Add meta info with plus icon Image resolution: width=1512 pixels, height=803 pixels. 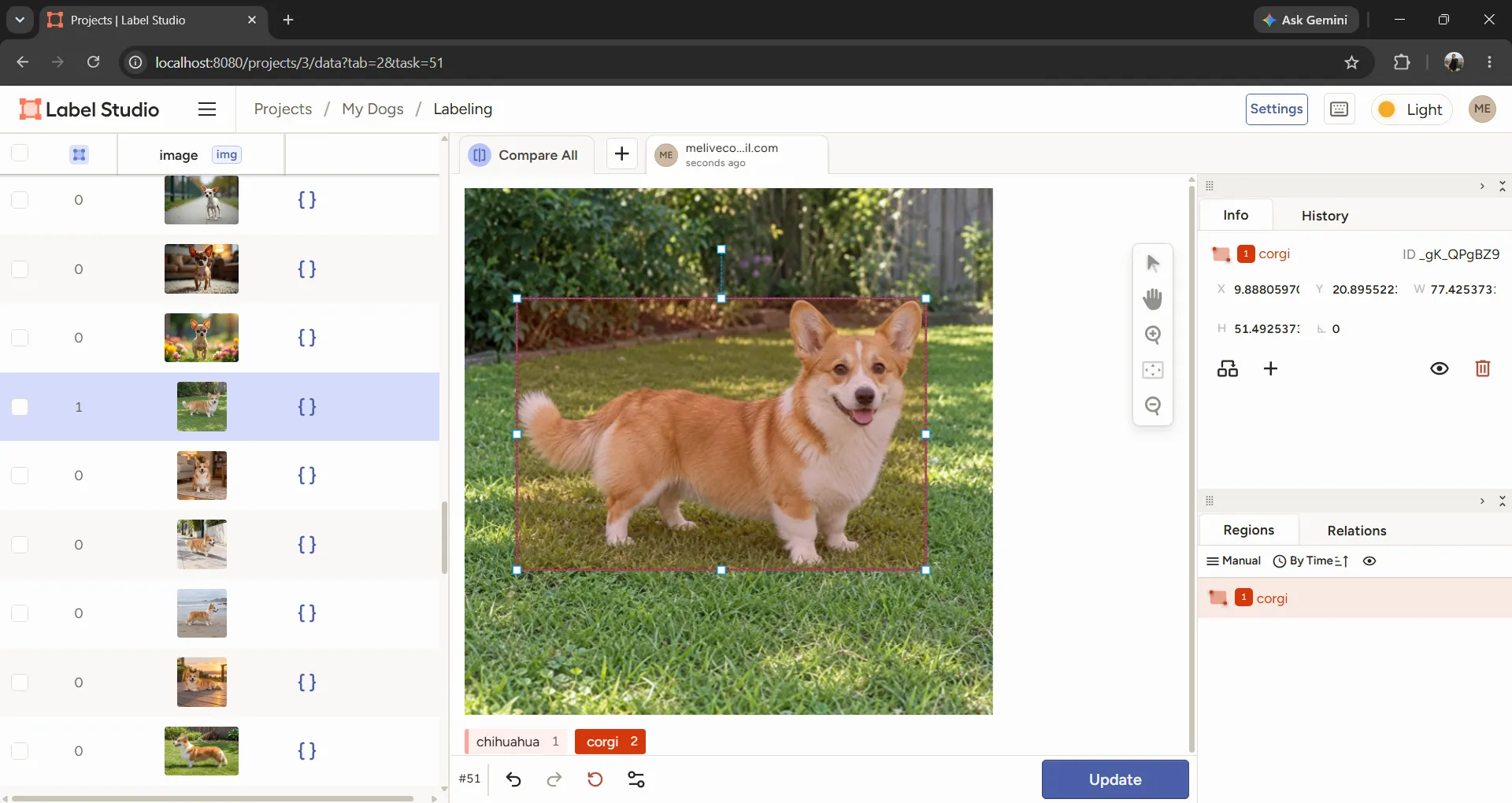click(1270, 368)
